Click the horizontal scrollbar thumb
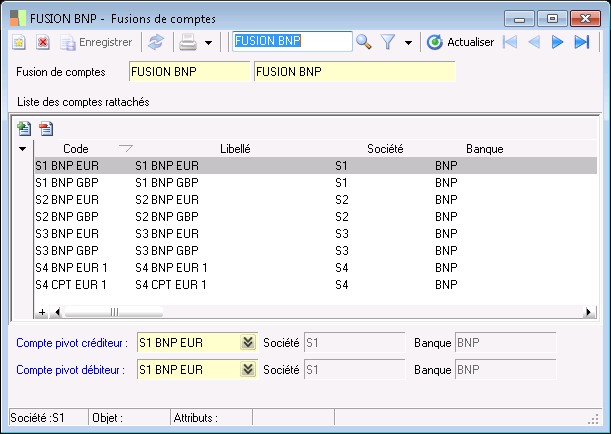The height and width of the screenshot is (434, 611). 114,312
